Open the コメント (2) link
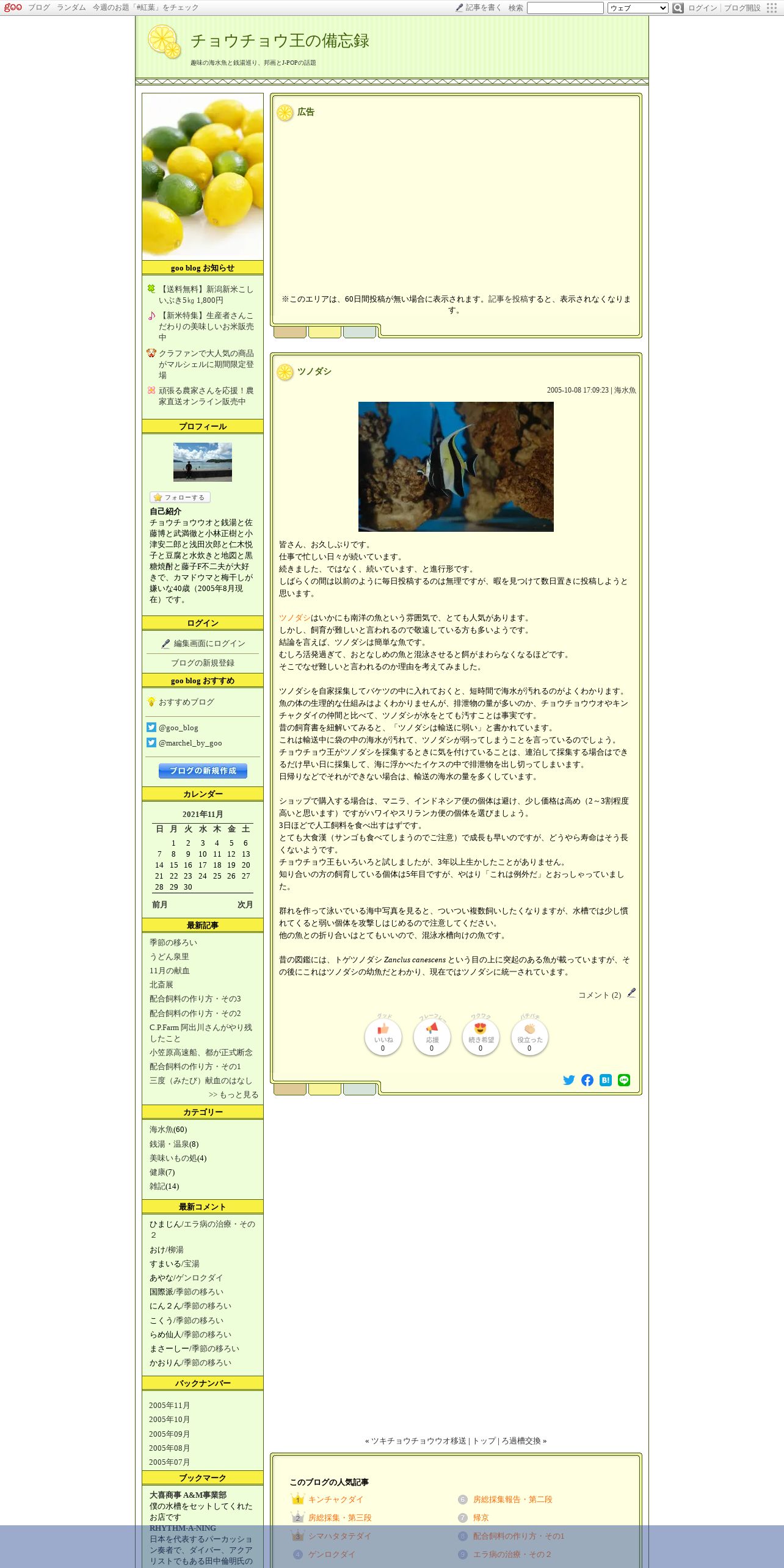The width and height of the screenshot is (784, 1568). pos(600,995)
